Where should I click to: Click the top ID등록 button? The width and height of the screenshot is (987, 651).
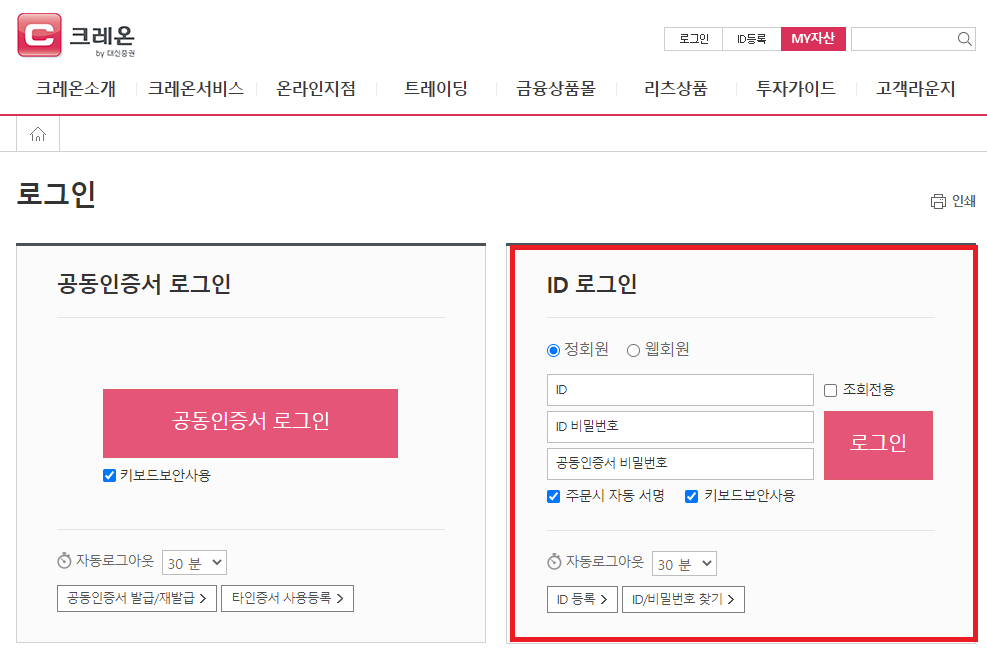tap(752, 39)
